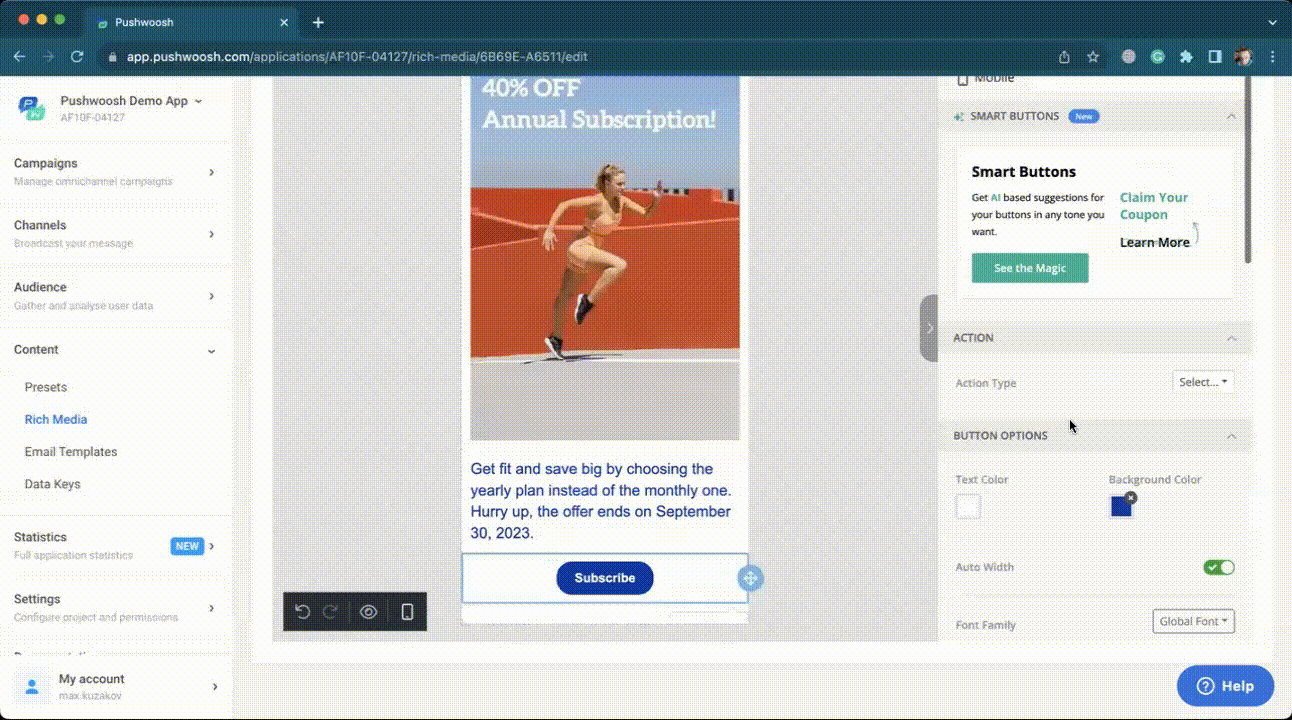Click the undo arrow in editor toolbar
The image size is (1292, 720).
pos(303,612)
